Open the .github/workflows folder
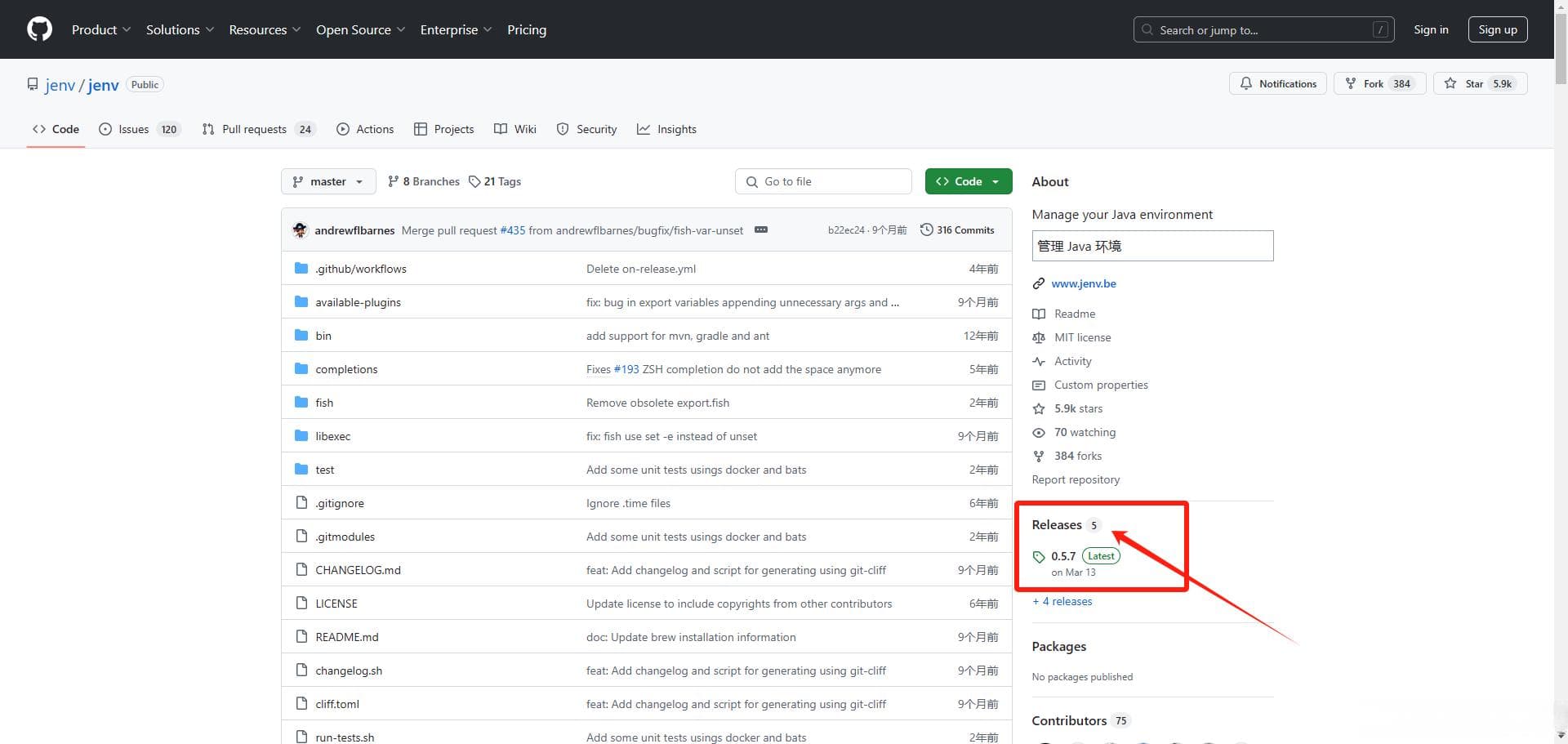The image size is (1568, 744). tap(361, 269)
